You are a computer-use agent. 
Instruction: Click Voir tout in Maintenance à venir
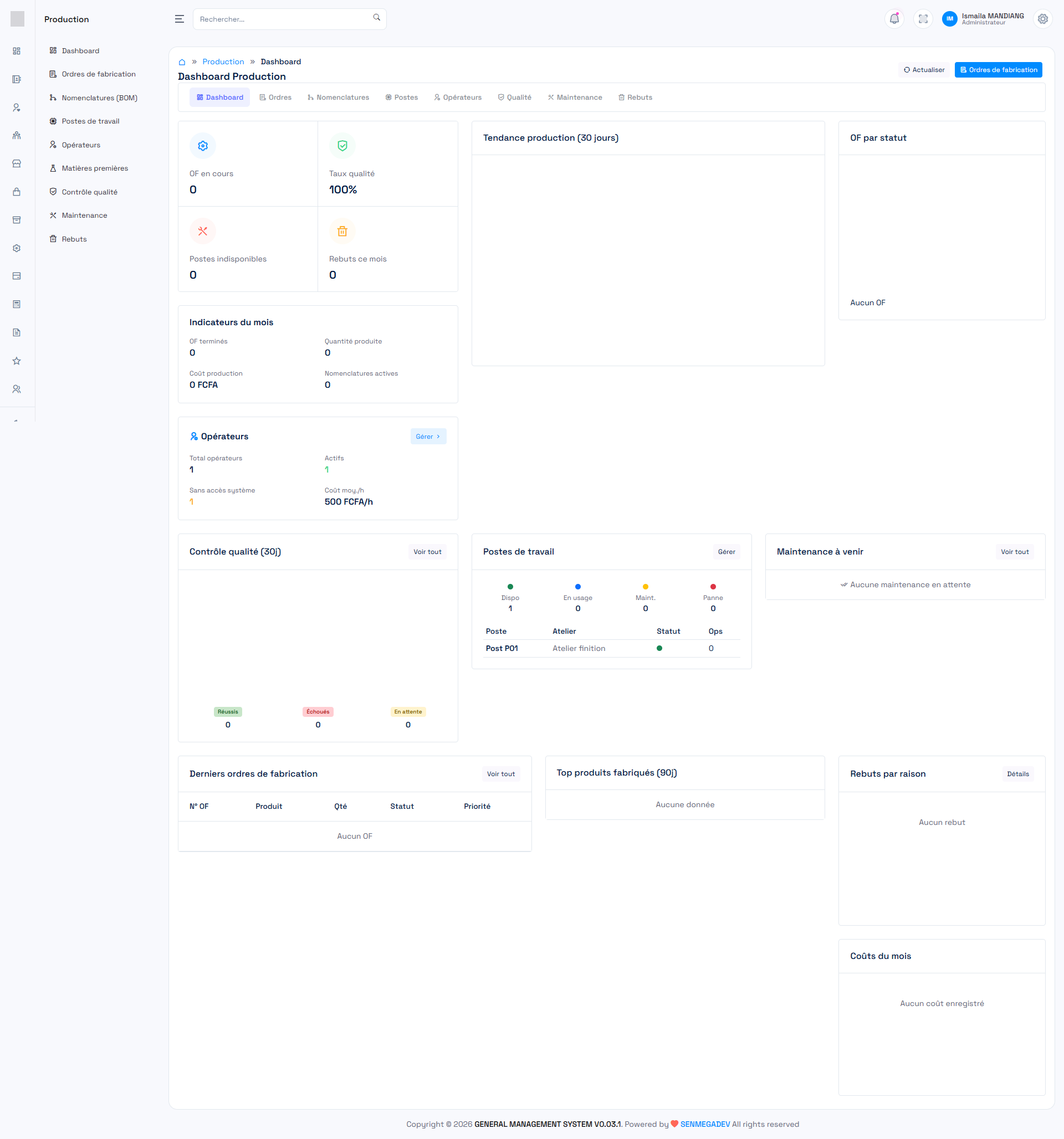[1014, 552]
